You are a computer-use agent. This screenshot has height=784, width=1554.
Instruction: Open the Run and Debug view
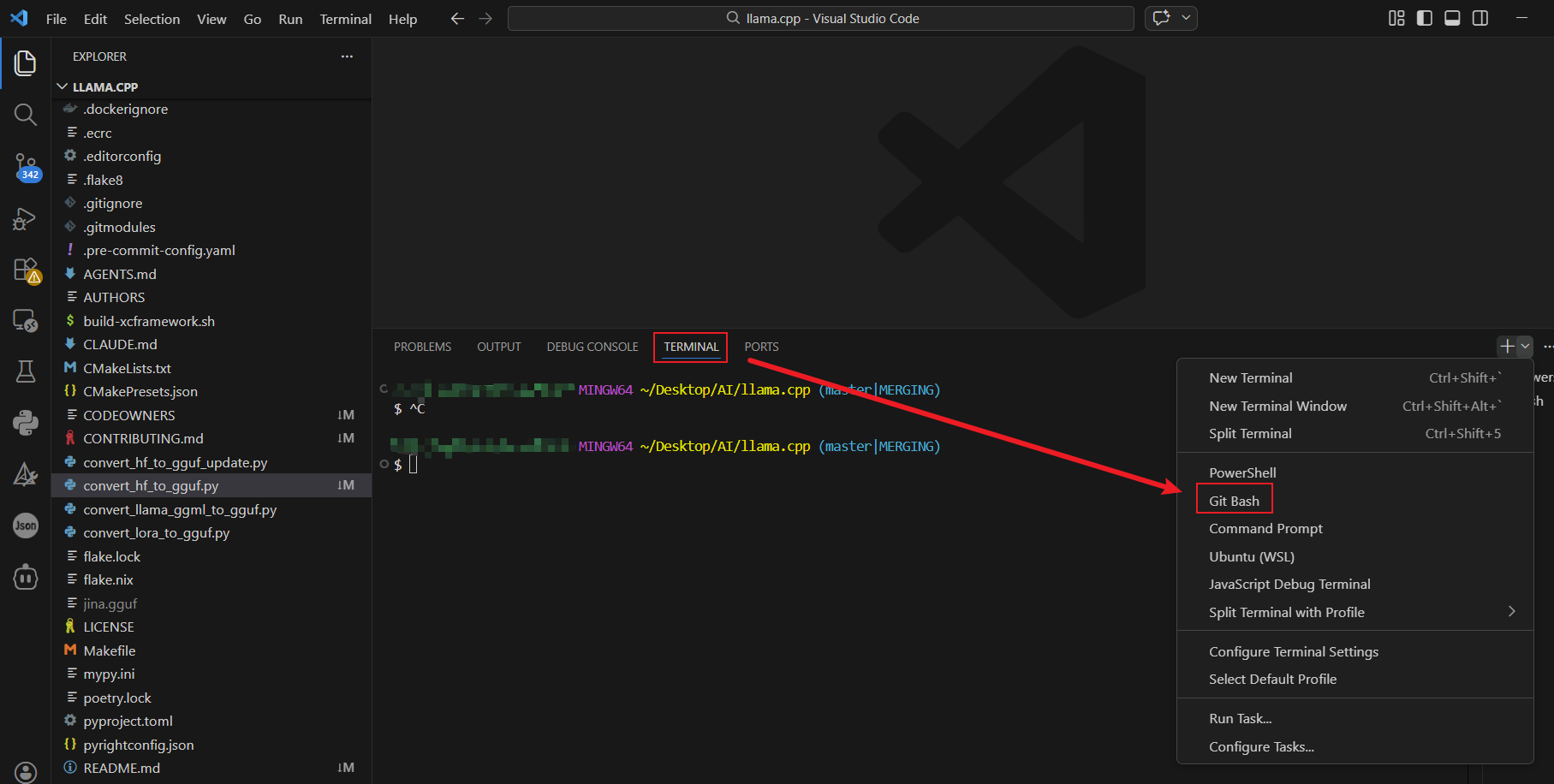[26, 218]
